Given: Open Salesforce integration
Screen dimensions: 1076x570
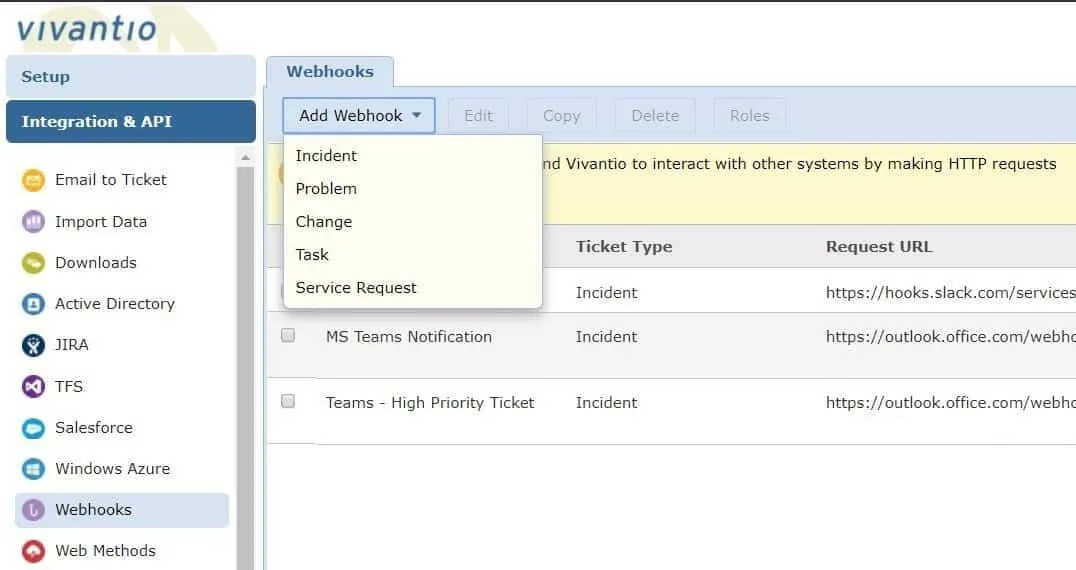Looking at the screenshot, I should [94, 427].
